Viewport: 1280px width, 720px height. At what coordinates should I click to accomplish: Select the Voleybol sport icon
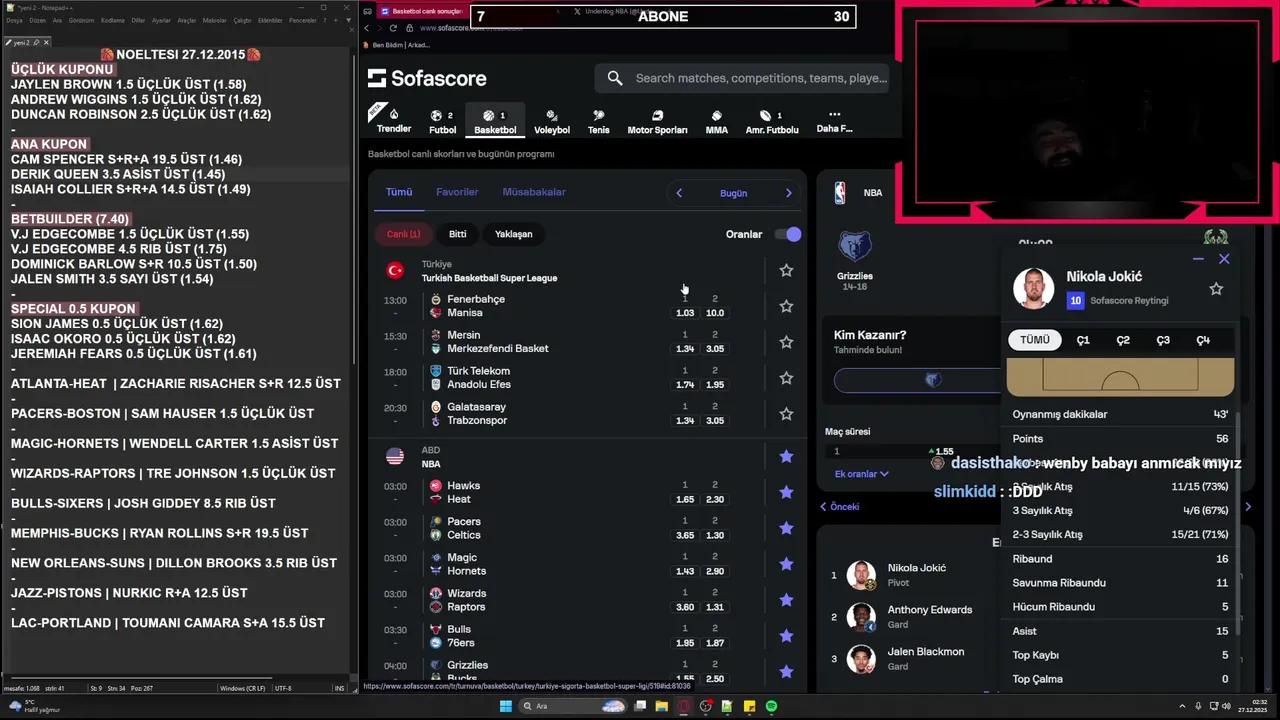551,122
